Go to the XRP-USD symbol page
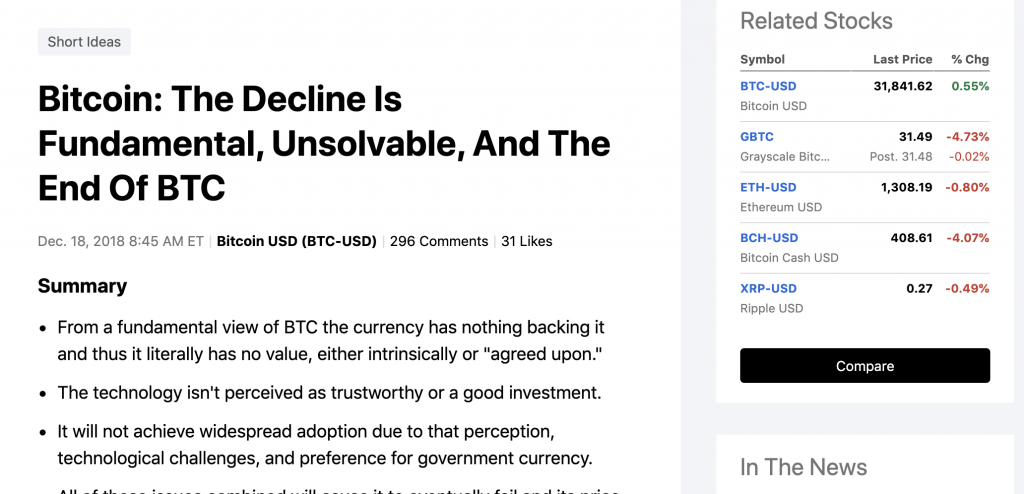The width and height of the screenshot is (1024, 494). pos(768,289)
